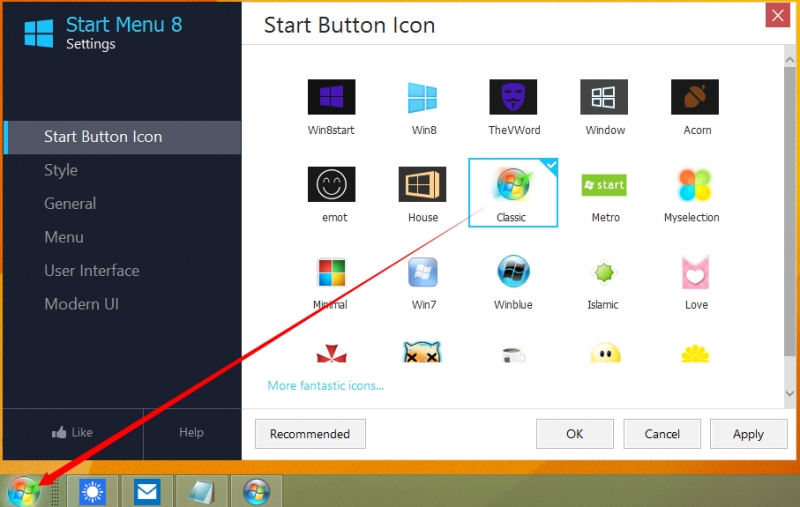Open the Mail app in taskbar
This screenshot has height=507, width=800.
[147, 491]
